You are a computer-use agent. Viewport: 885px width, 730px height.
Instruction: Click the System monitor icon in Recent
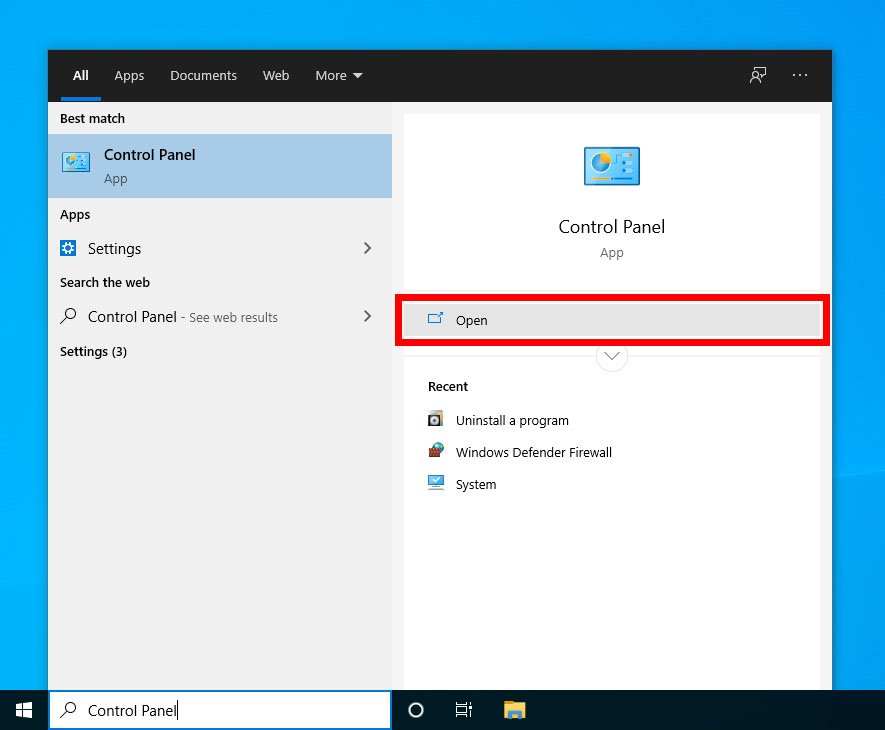[436, 483]
